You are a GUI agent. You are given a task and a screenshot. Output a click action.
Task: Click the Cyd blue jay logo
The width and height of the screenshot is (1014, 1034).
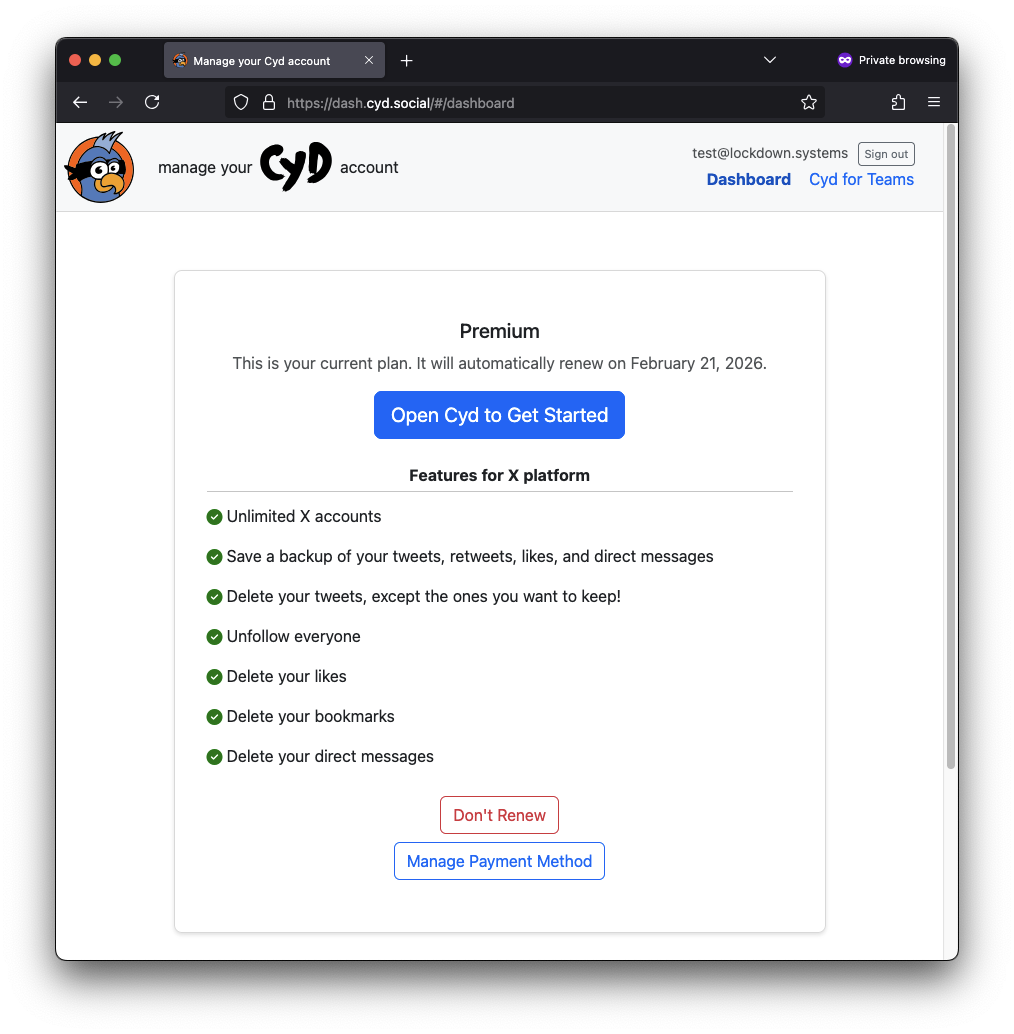click(99, 166)
